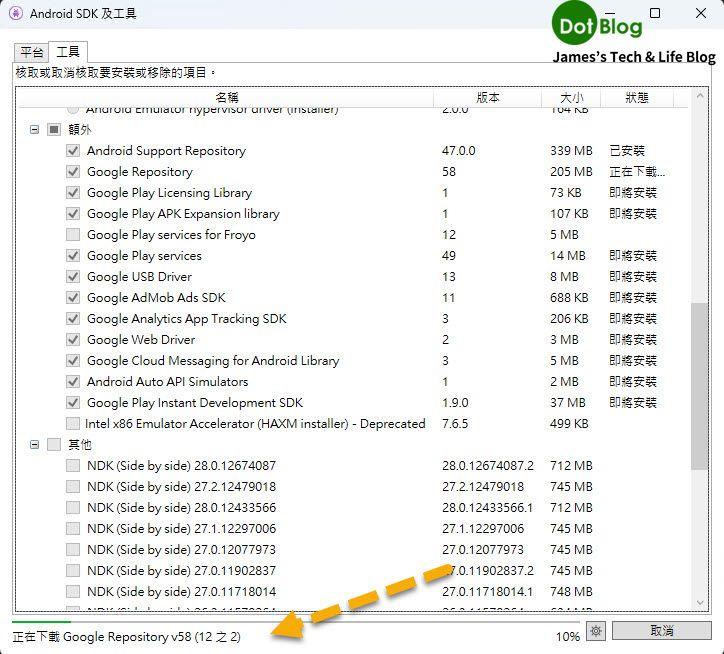Collapse the 其他 group
The width and height of the screenshot is (724, 654).
(35, 445)
